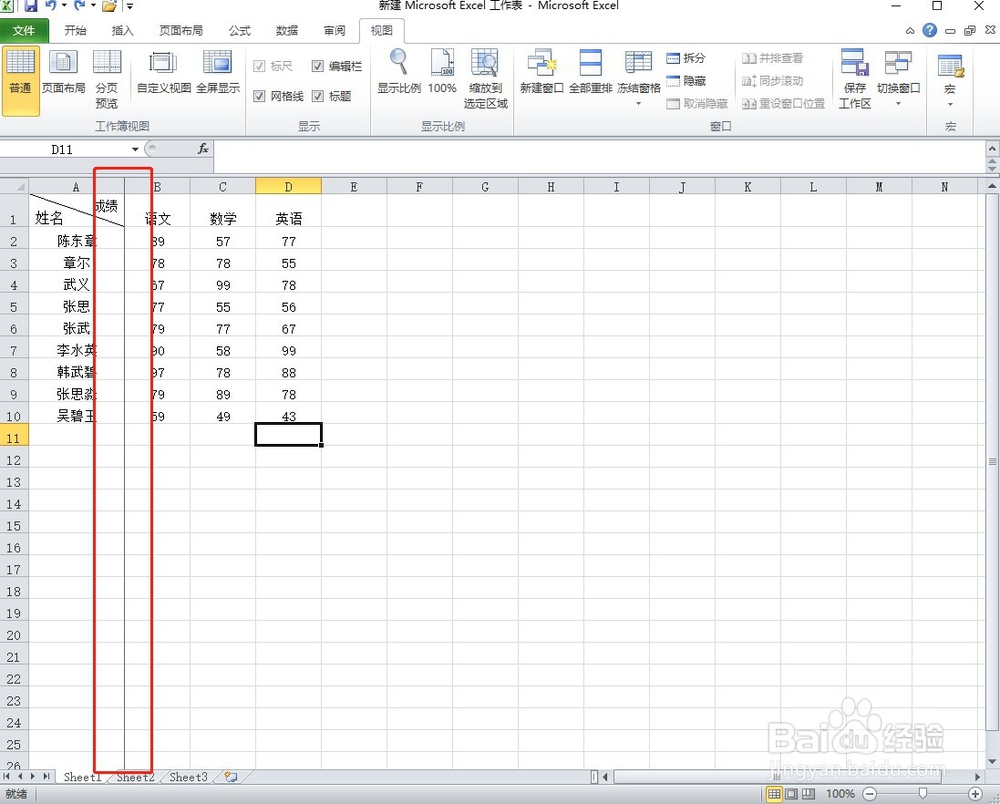This screenshot has width=1000, height=804.
Task: Click the zoom slider handle
Action: (x=922, y=793)
